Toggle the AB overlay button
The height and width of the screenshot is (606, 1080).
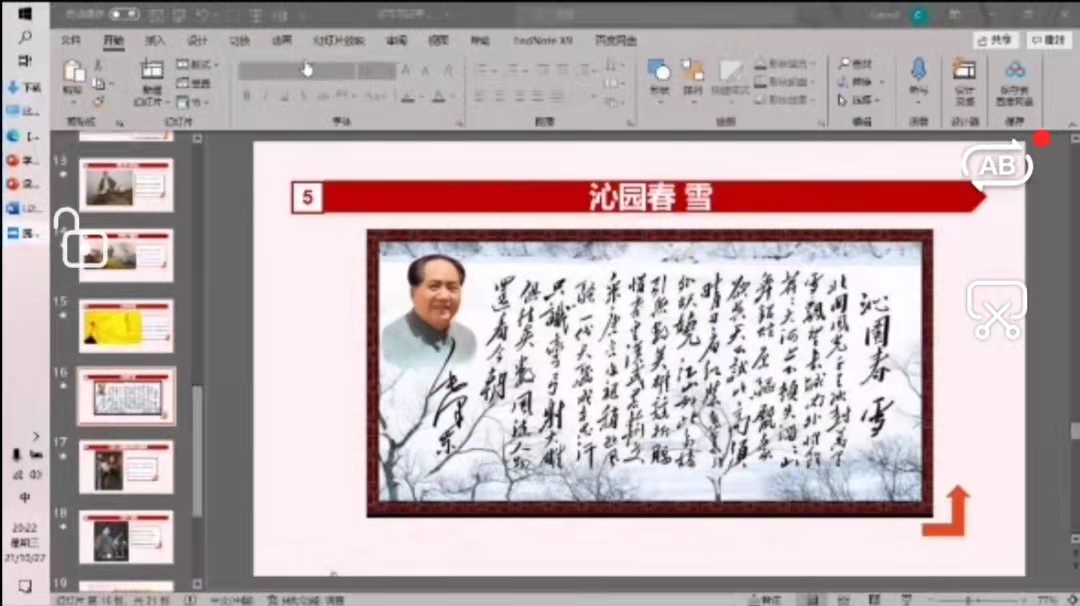tap(996, 167)
